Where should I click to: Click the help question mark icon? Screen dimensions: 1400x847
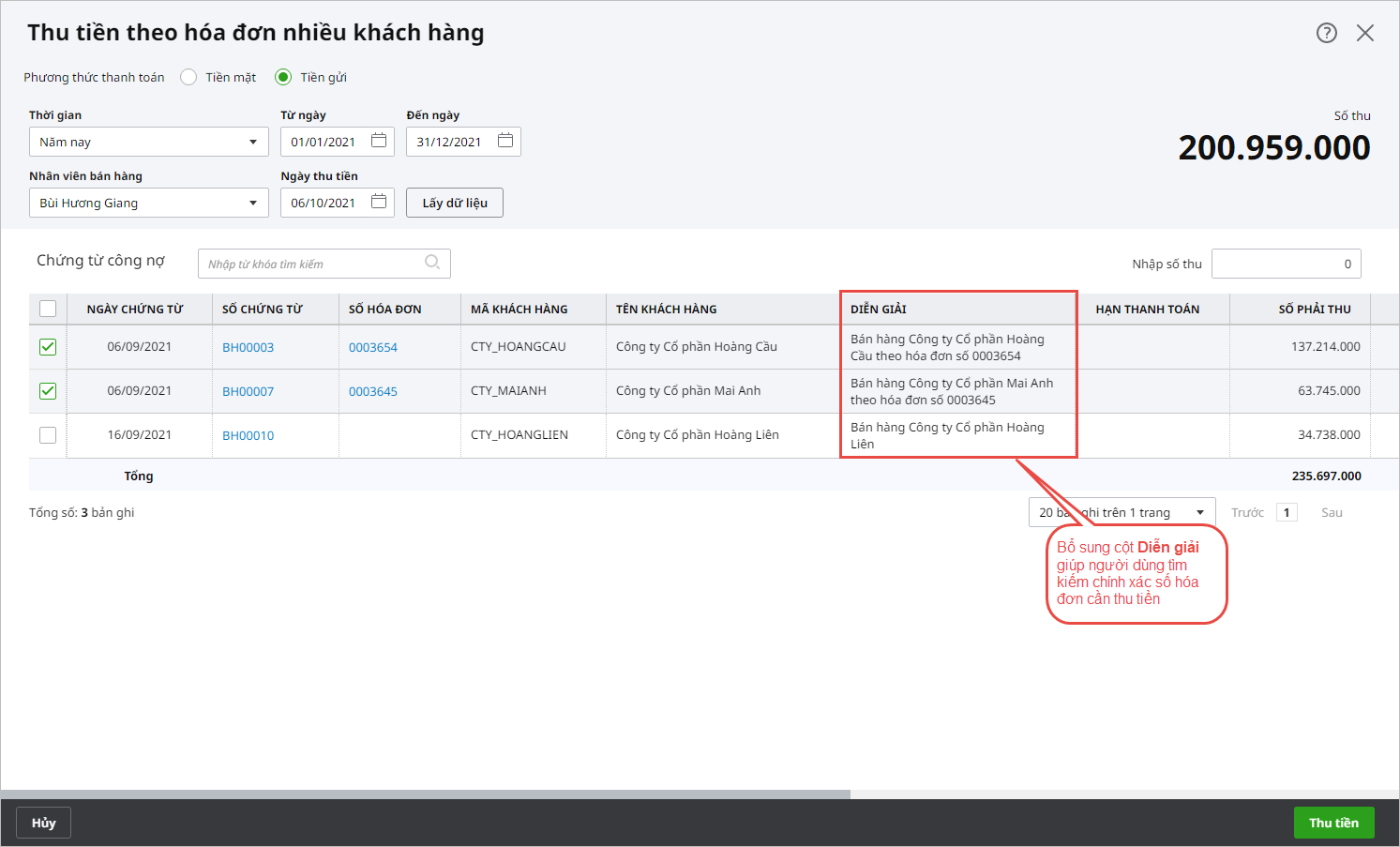pyautogui.click(x=1326, y=33)
